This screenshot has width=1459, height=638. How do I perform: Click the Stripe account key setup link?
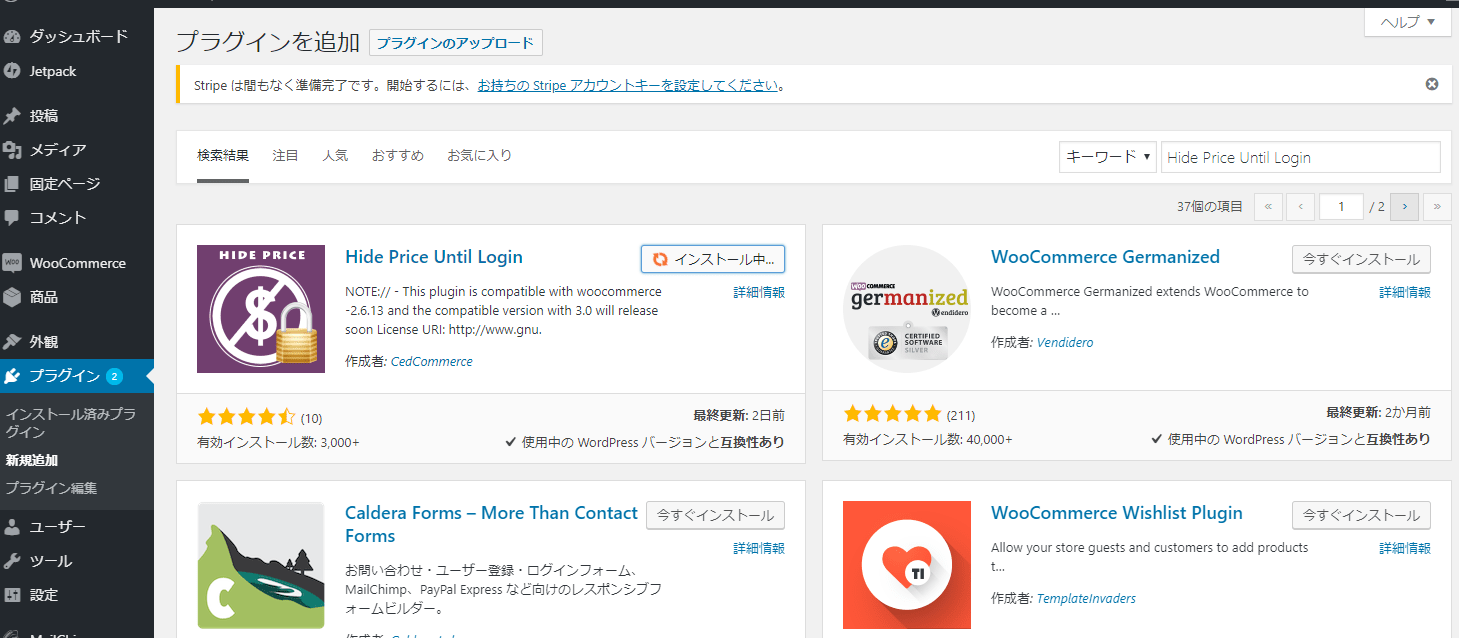(x=628, y=85)
